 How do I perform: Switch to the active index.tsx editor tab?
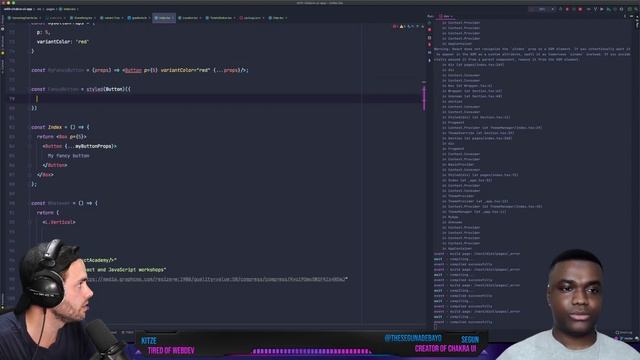click(x=164, y=18)
